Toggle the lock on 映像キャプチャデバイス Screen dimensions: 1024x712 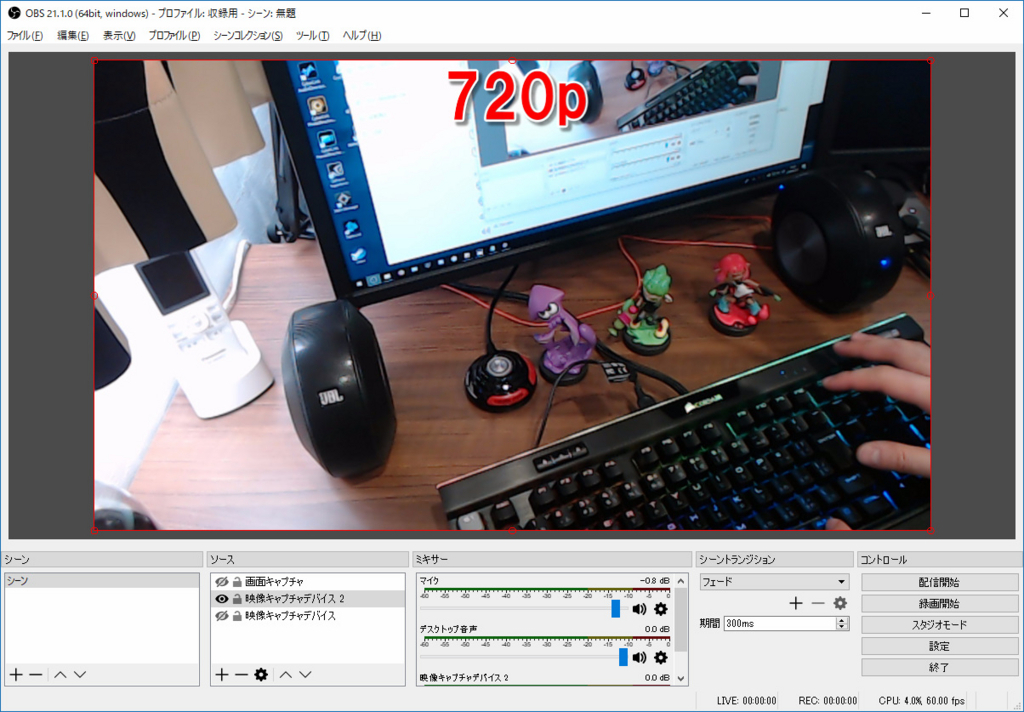(237, 614)
